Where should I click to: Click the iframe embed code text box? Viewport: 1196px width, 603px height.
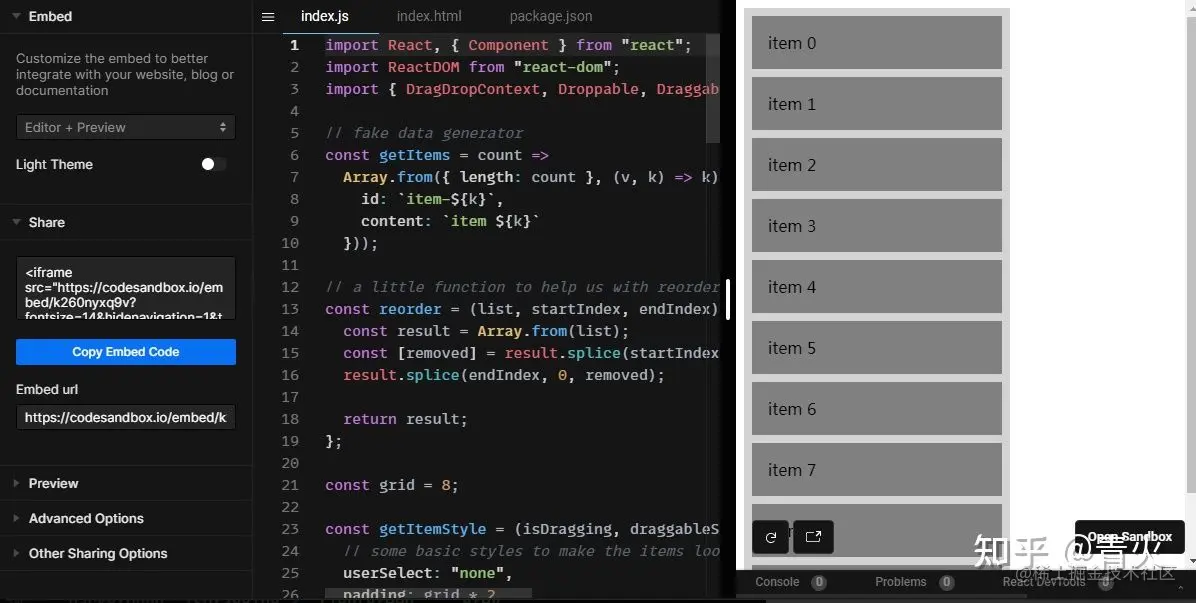(126, 288)
